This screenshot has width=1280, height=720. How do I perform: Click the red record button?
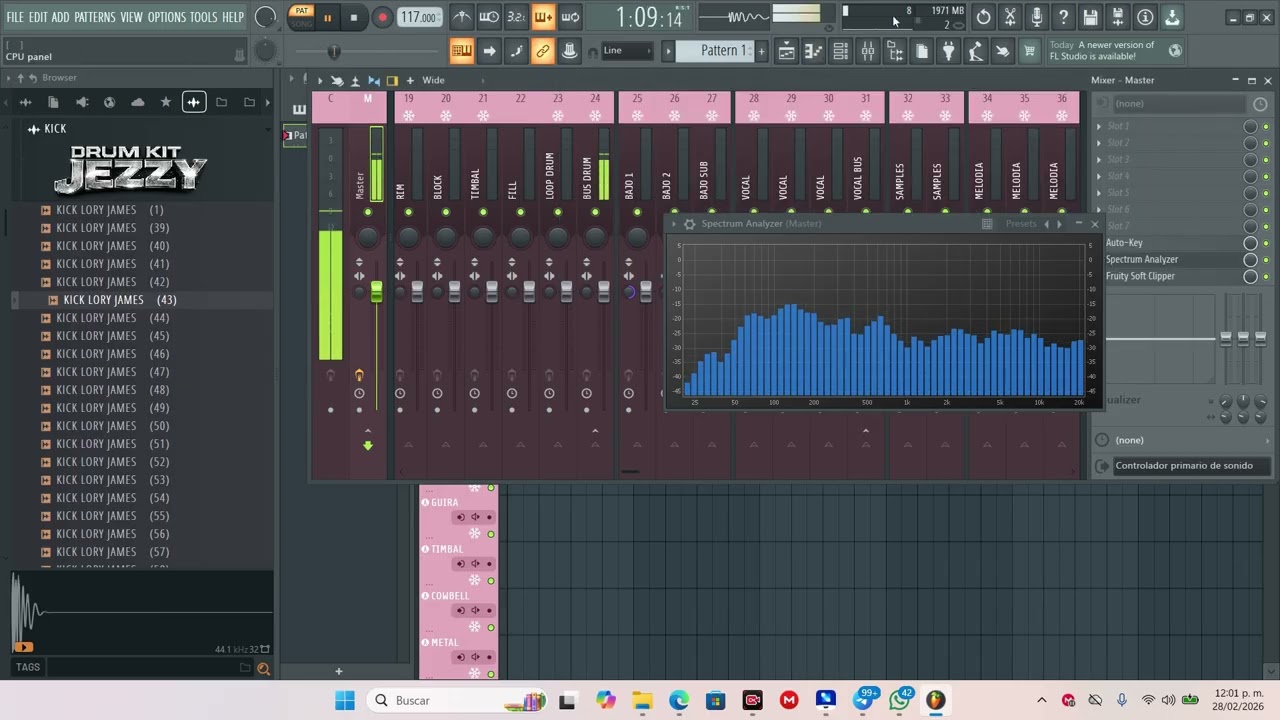(382, 17)
